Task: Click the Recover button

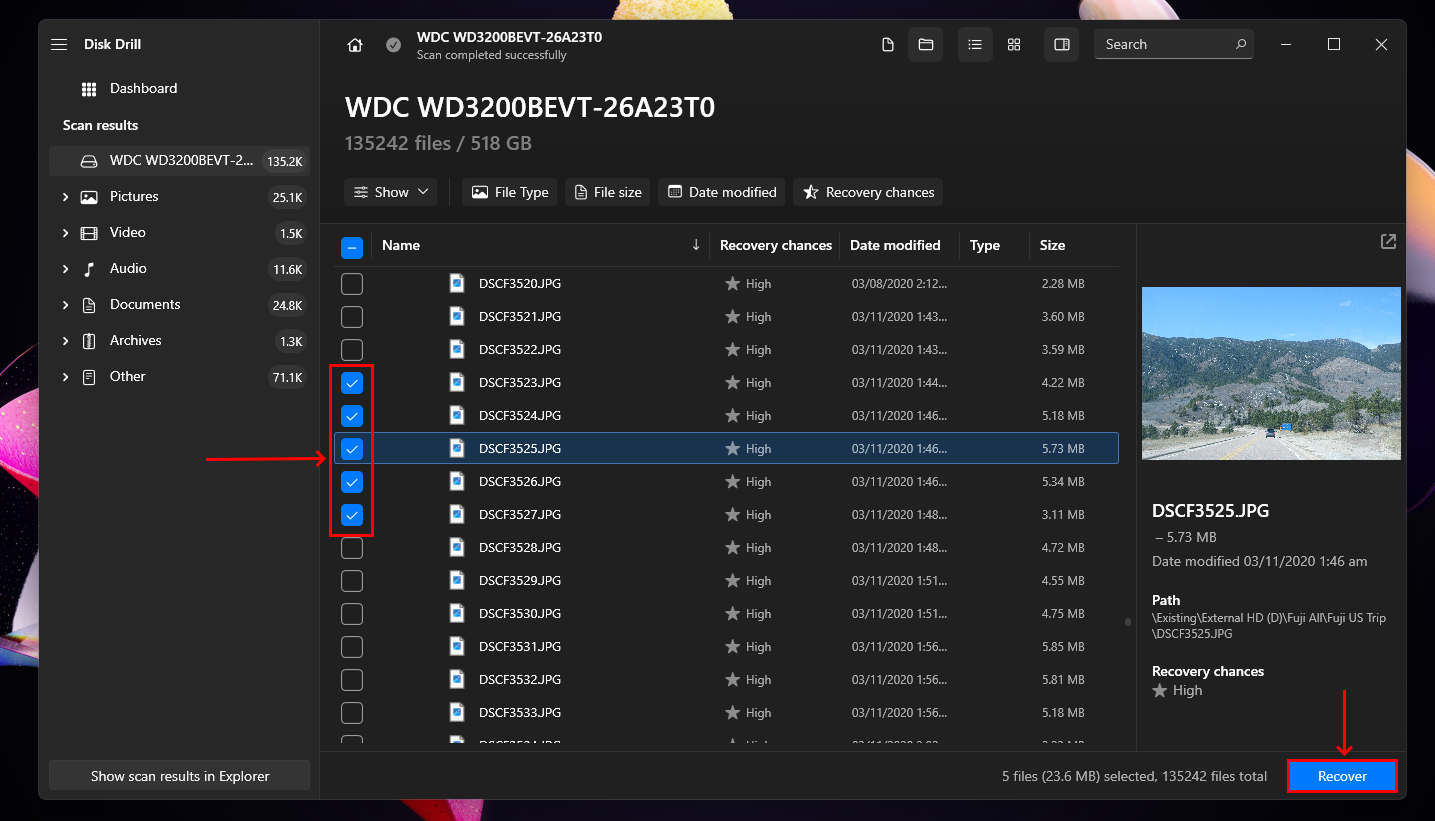Action: point(1342,777)
